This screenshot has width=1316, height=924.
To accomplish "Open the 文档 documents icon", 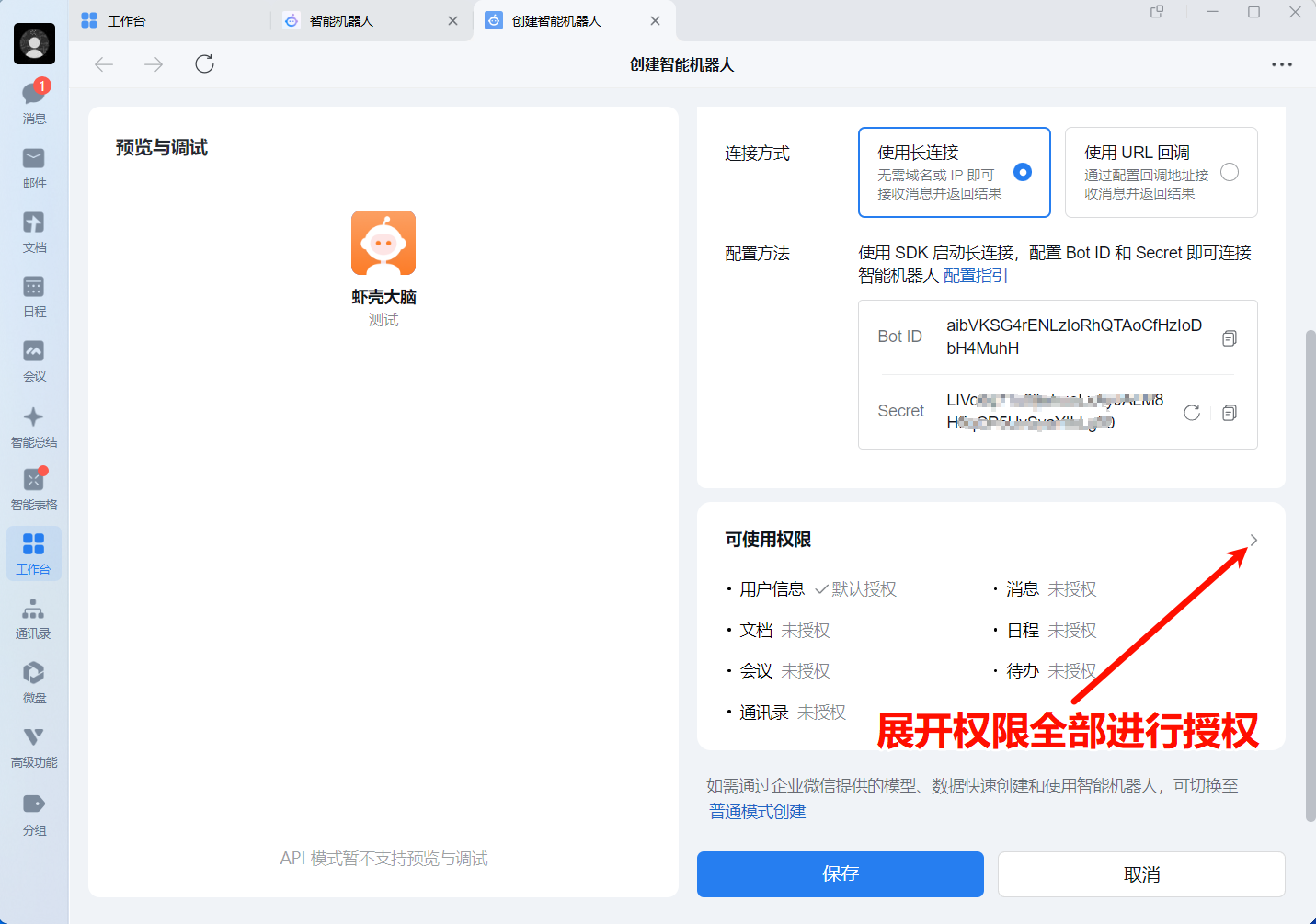I will 34,232.
